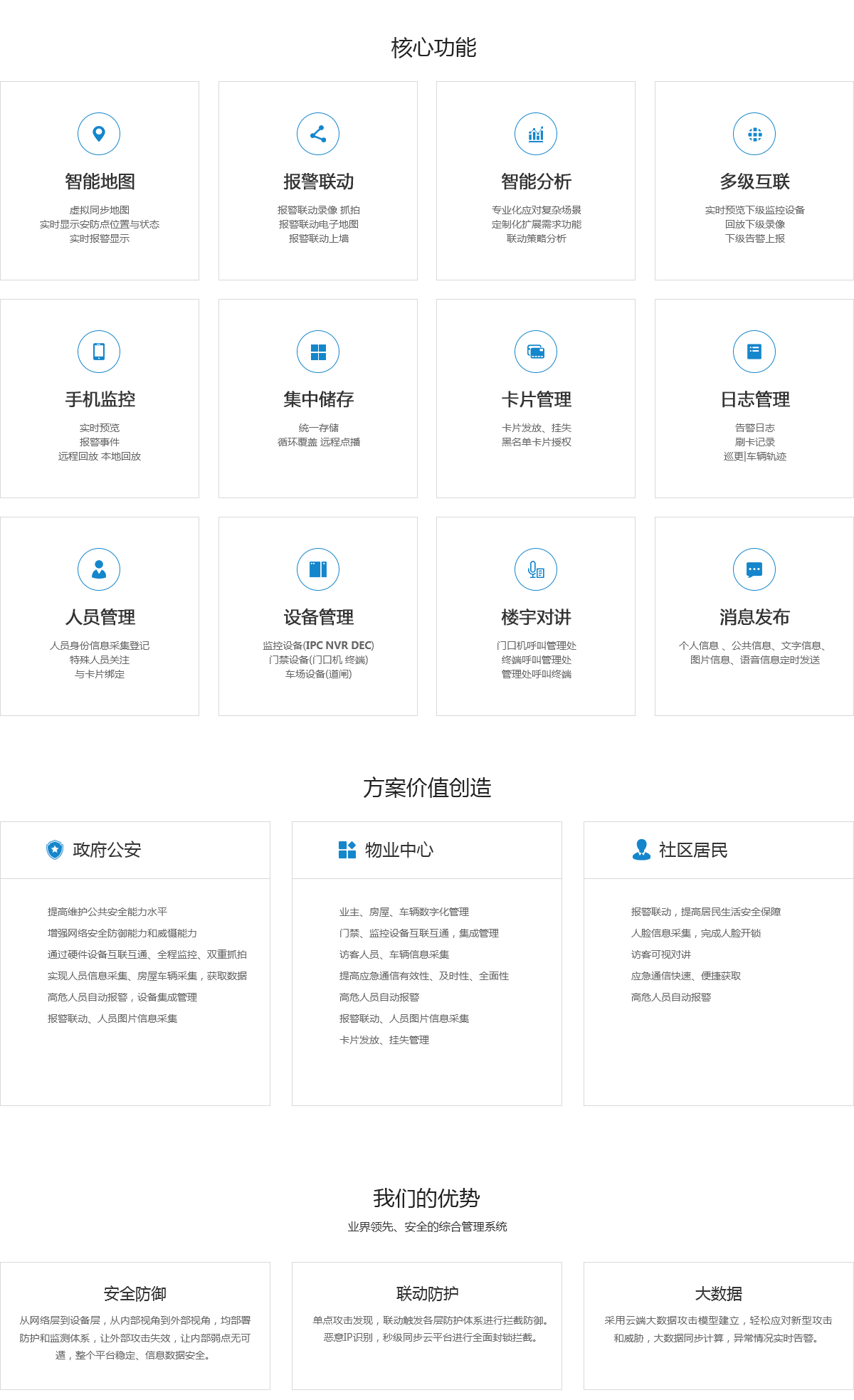Click the 核心功能 section heading
Screen dimensions: 854x1400
click(x=433, y=48)
